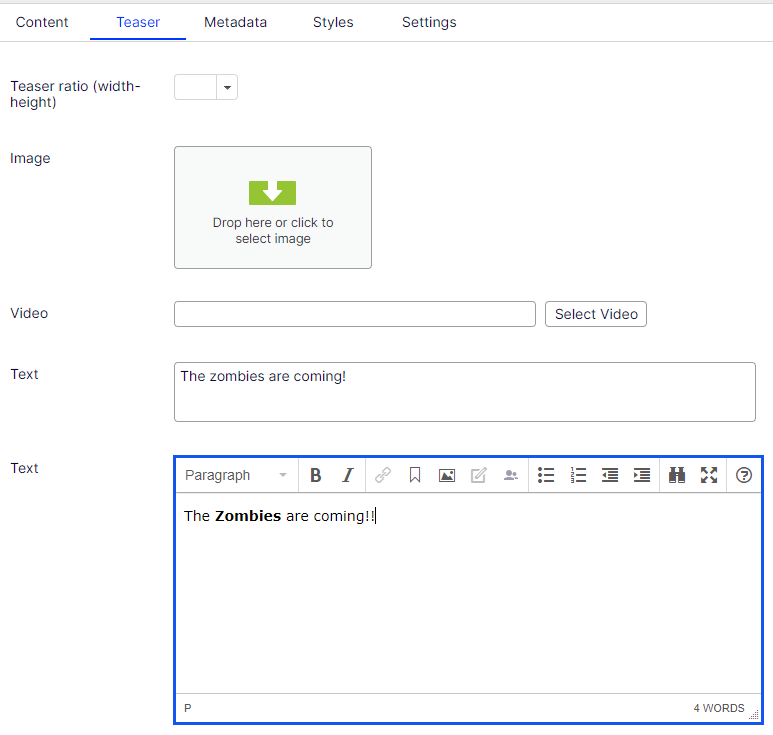Image resolution: width=773 pixels, height=735 pixels.
Task: Open the Paragraph format dropdown
Action: pyautogui.click(x=236, y=475)
